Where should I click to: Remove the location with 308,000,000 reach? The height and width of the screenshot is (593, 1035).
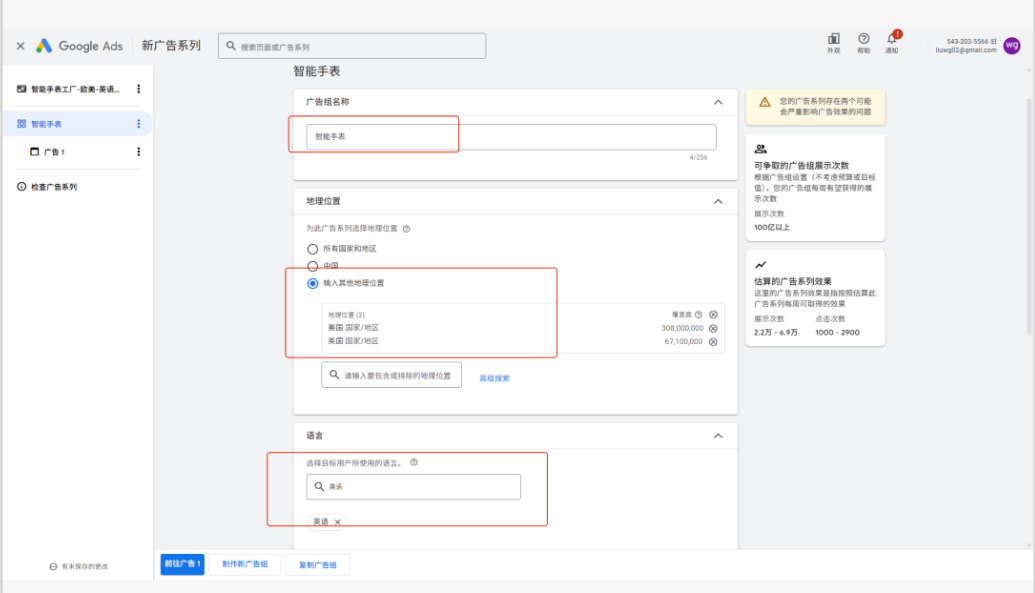[x=714, y=328]
